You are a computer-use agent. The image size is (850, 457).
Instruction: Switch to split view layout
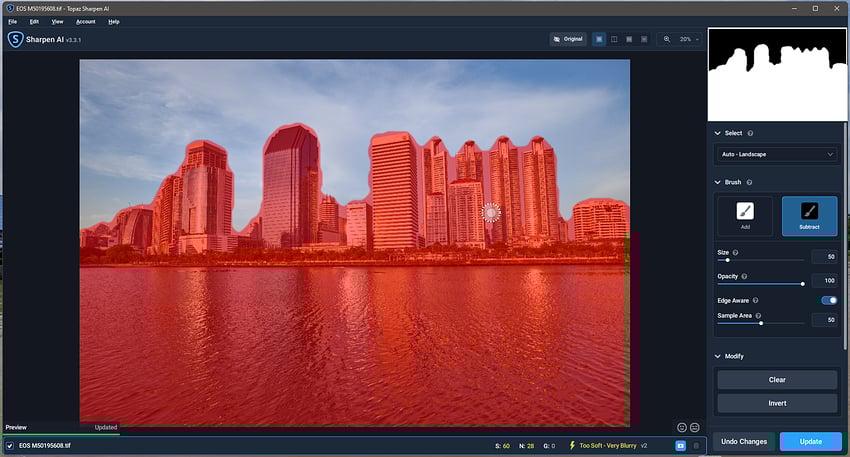614,39
